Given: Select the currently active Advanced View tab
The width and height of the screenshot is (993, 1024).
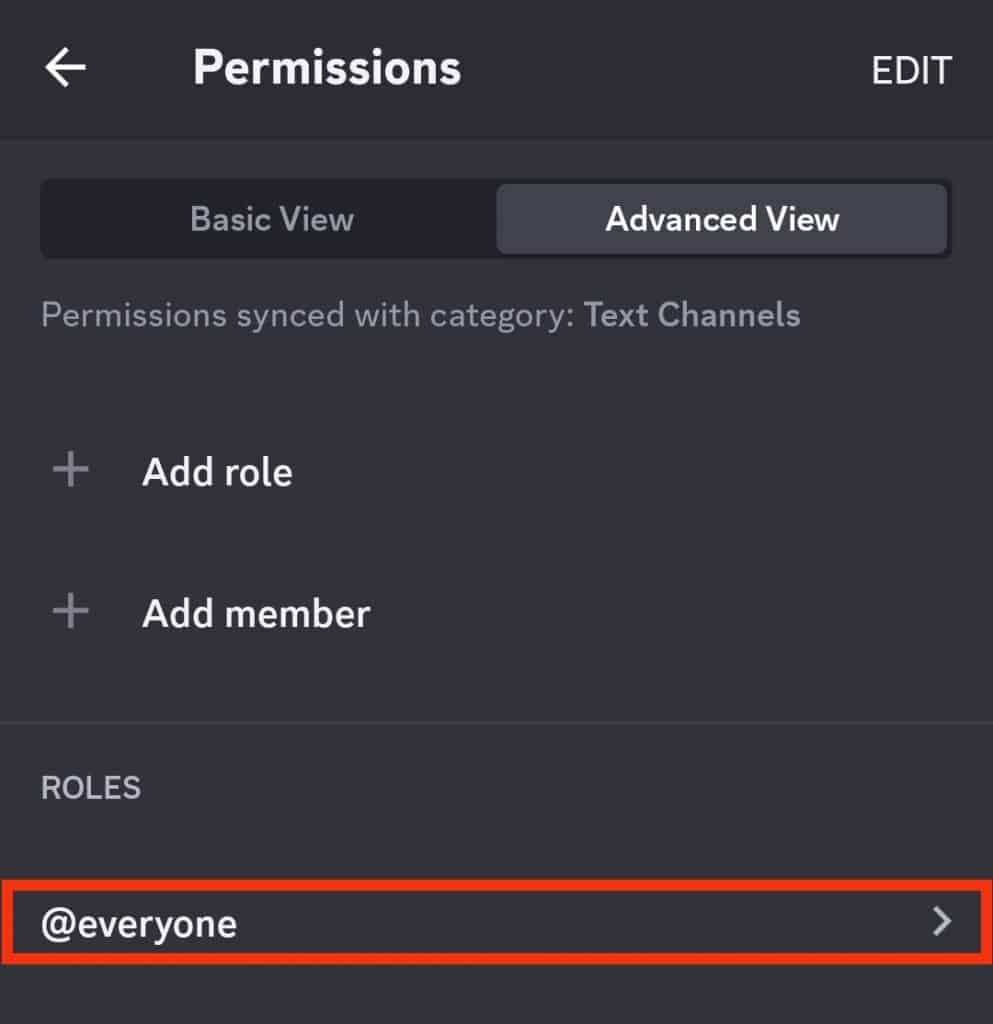Looking at the screenshot, I should click(x=722, y=219).
